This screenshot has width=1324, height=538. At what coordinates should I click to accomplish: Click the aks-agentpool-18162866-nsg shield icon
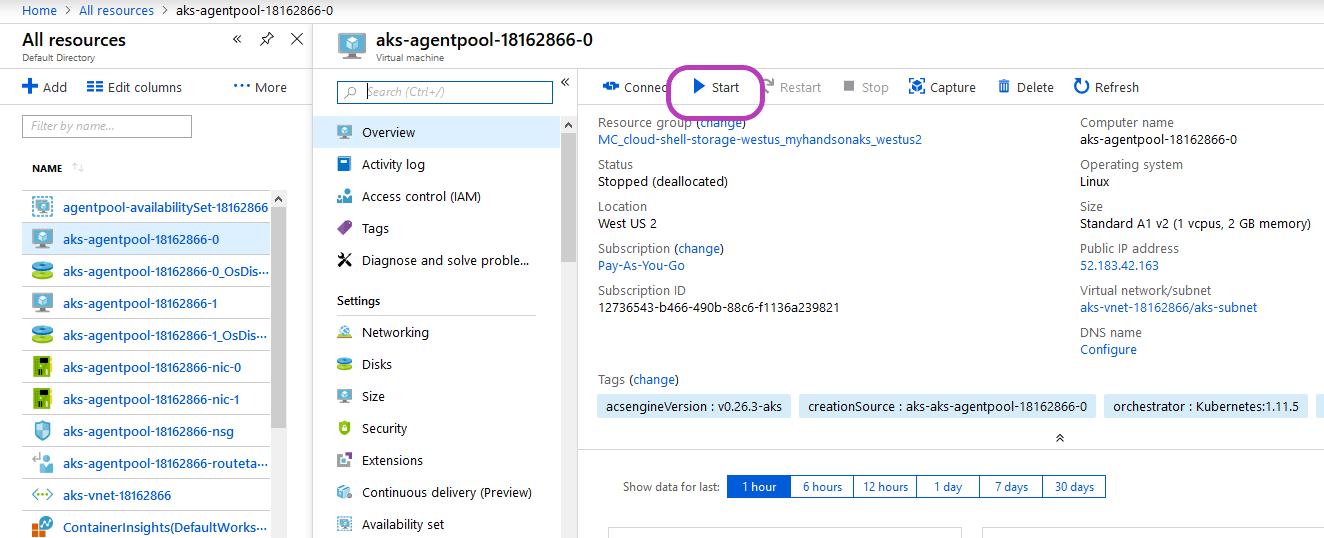click(x=42, y=431)
